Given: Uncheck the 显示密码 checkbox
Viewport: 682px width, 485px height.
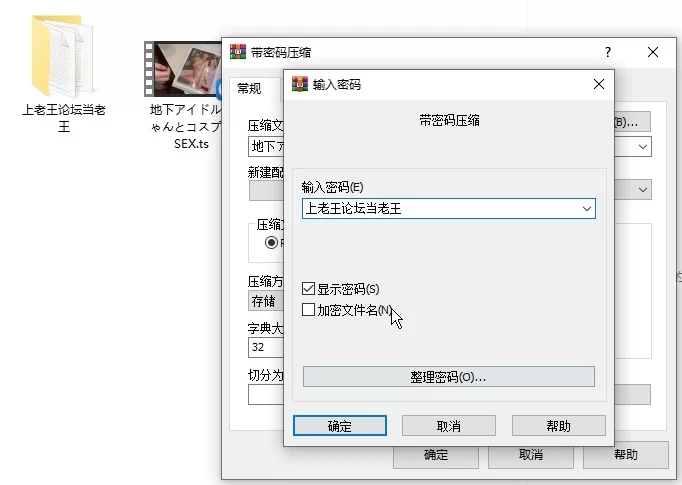Looking at the screenshot, I should (x=309, y=289).
